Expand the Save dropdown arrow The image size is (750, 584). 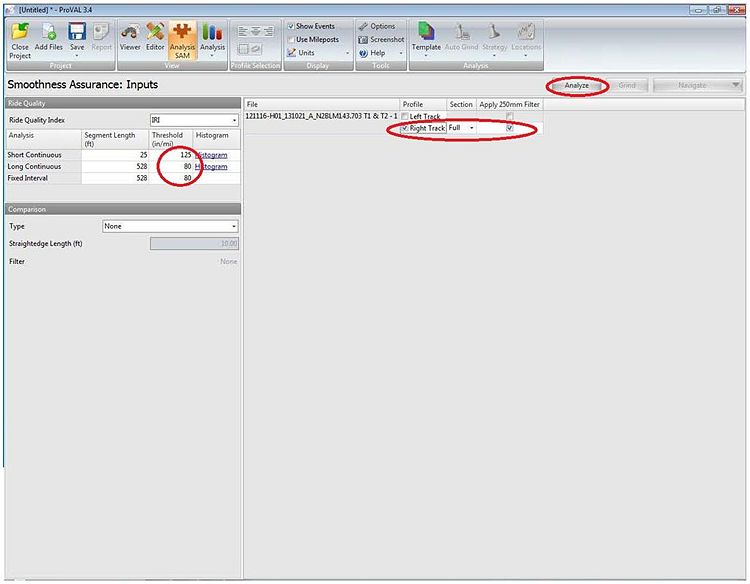pos(77,56)
